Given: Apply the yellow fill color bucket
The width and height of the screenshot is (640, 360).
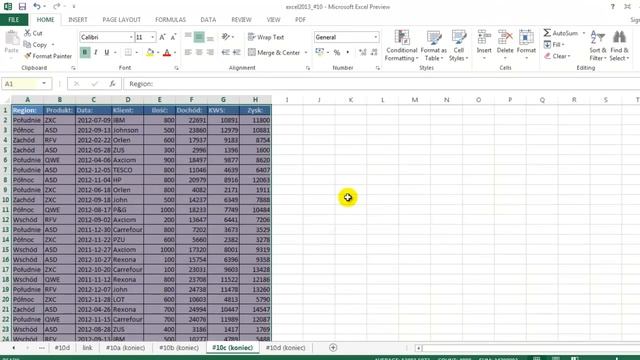Looking at the screenshot, I should pos(150,52).
